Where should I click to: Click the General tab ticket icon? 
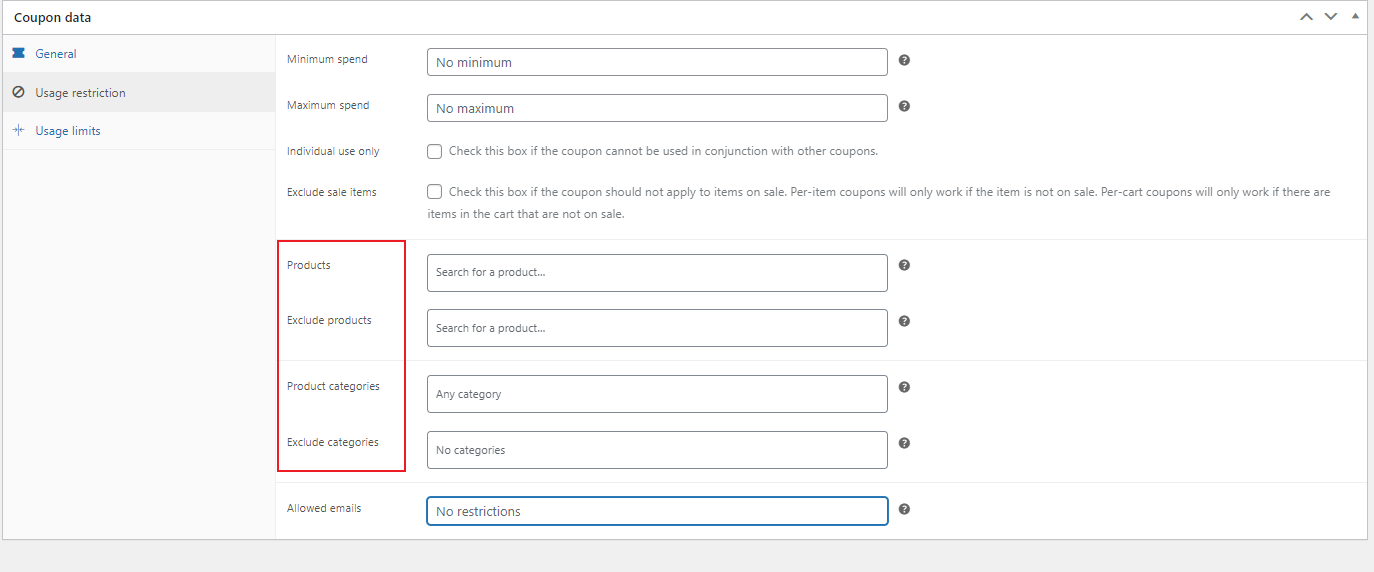[18, 53]
